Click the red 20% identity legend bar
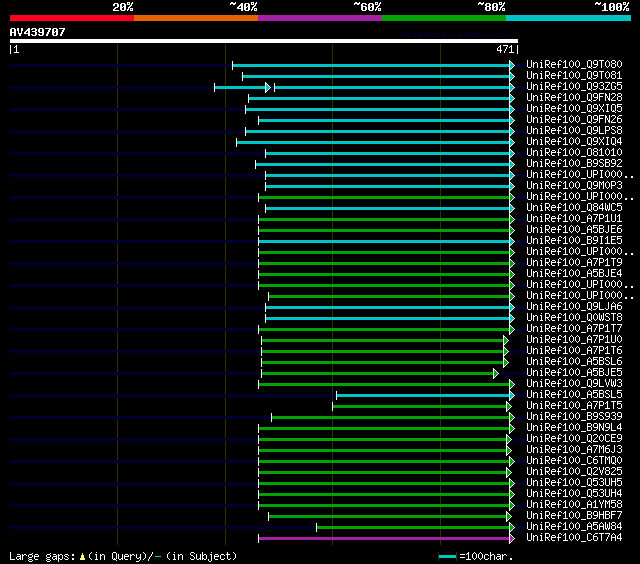 pyautogui.click(x=72, y=18)
